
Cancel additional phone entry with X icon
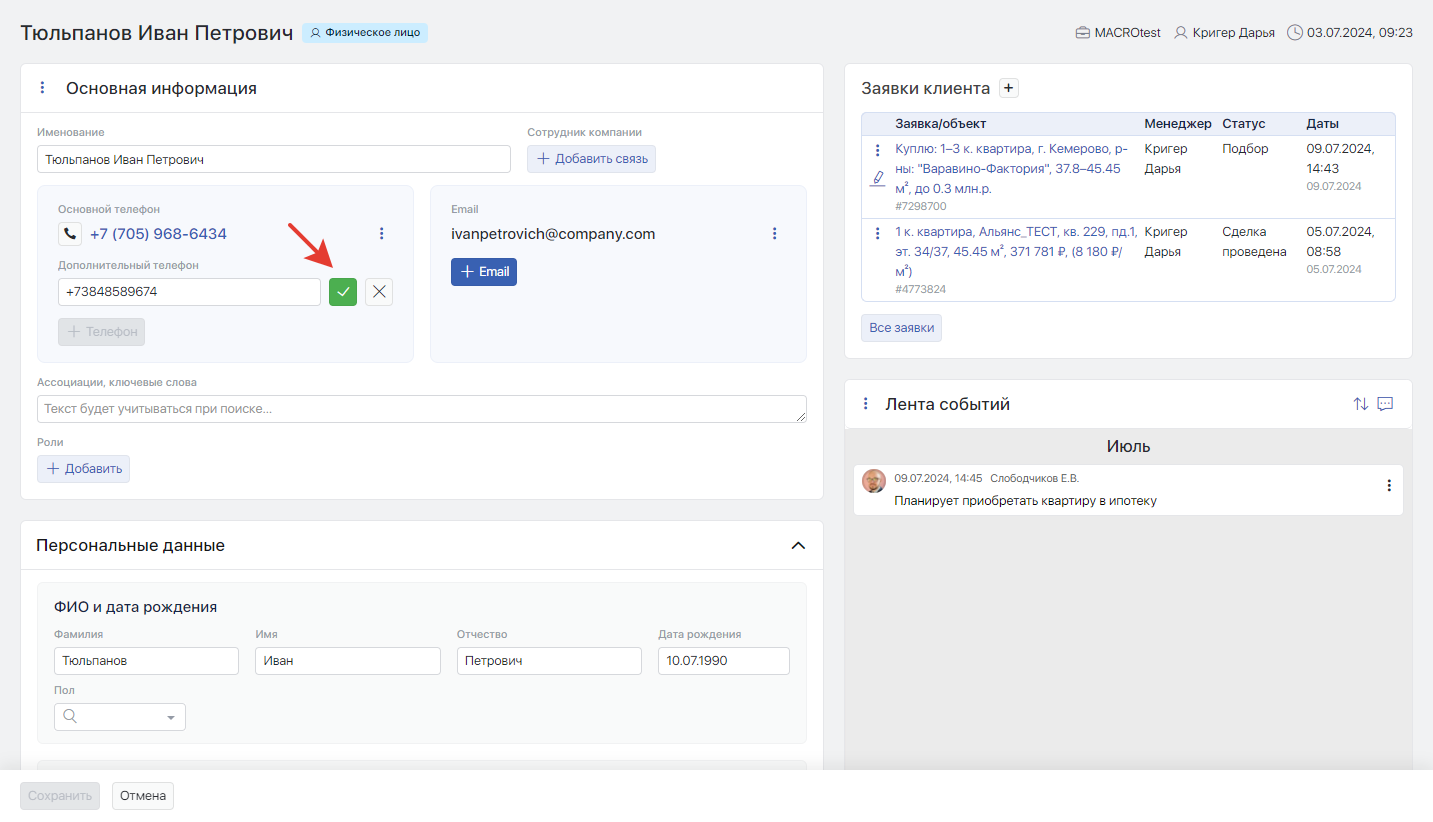pos(379,292)
